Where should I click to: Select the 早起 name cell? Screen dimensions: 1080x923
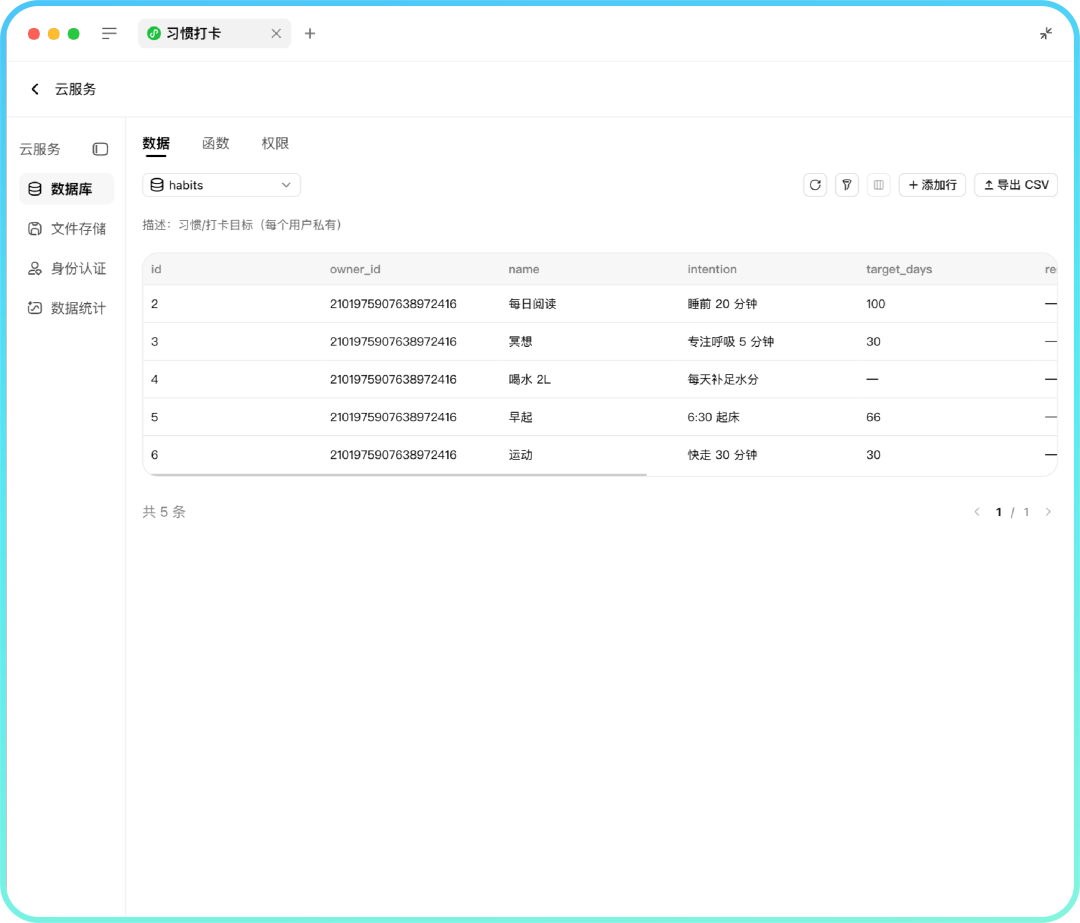[521, 417]
